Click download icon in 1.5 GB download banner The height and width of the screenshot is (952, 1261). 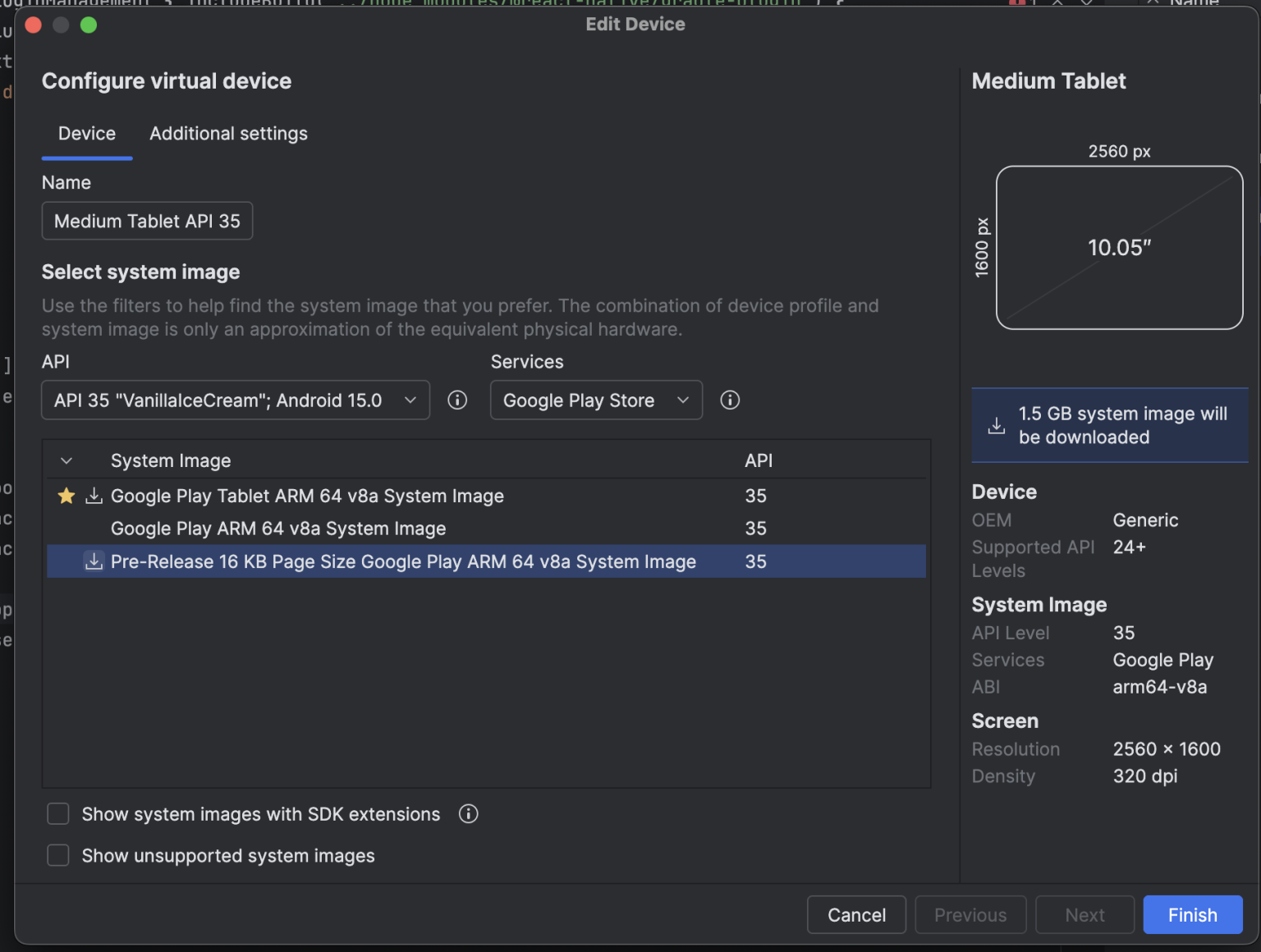tap(996, 425)
